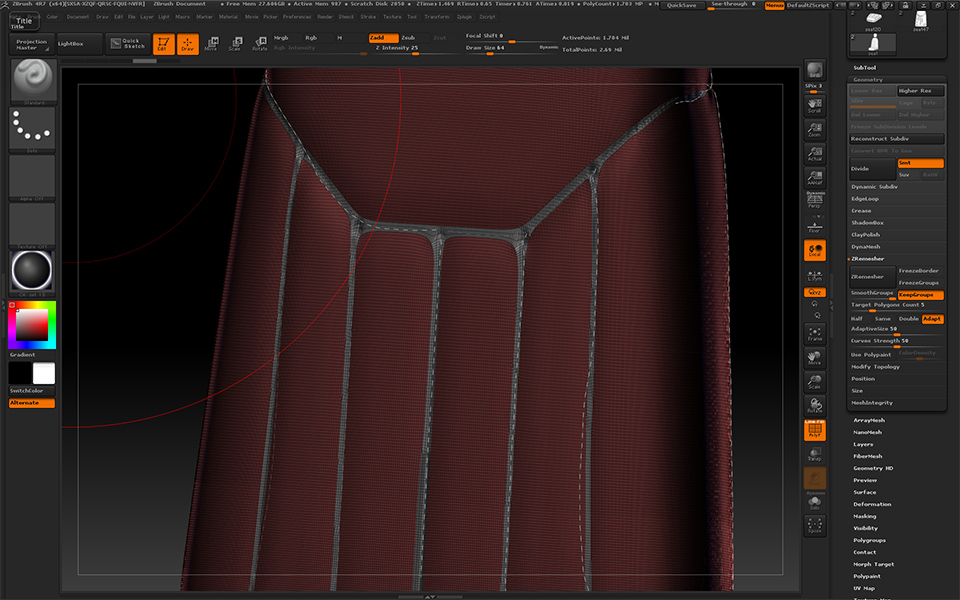The width and height of the screenshot is (960, 600).
Task: Click the Transp transparency icon
Action: 814,454
